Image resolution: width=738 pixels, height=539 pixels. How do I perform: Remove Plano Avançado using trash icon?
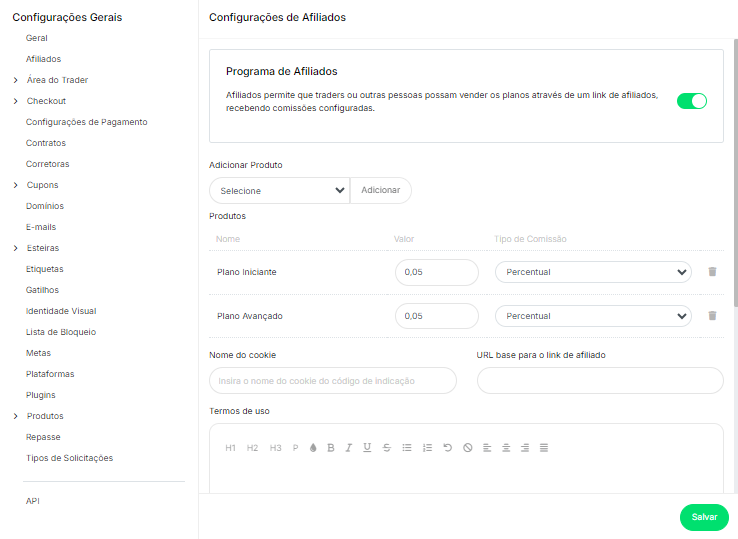[712, 316]
